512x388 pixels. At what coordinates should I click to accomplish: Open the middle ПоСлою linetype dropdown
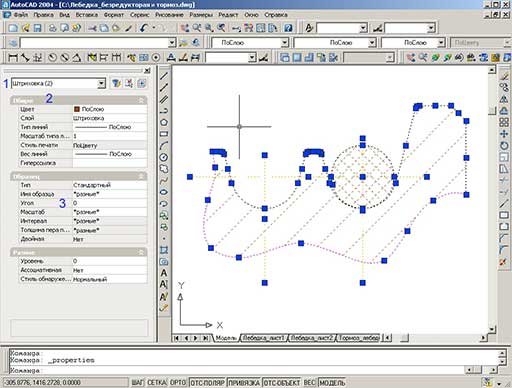[372, 43]
